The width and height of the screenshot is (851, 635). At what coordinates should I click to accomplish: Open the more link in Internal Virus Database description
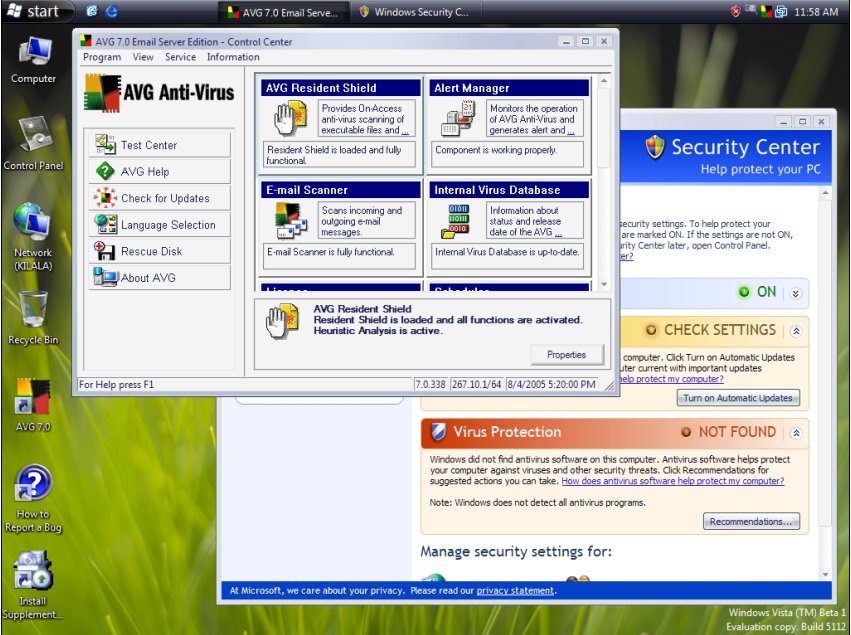coord(558,233)
